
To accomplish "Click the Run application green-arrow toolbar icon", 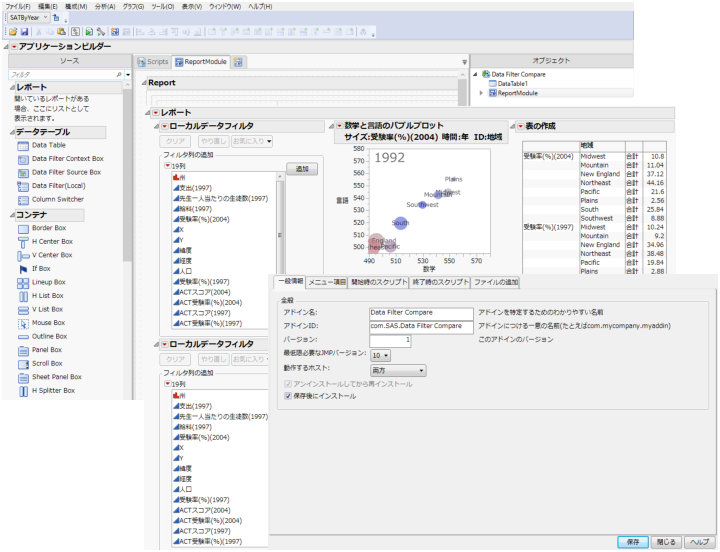I will point(89,32).
